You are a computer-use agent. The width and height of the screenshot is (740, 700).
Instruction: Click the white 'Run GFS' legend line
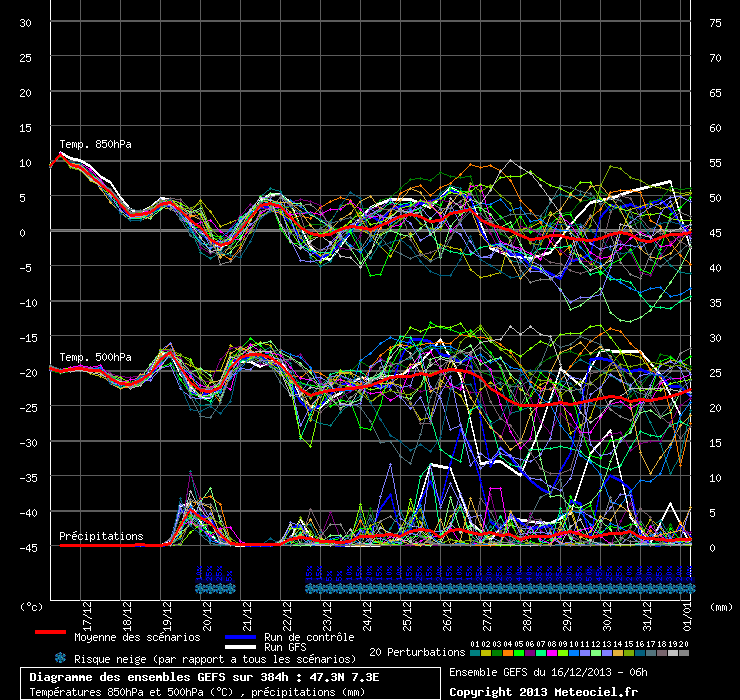coord(239,647)
